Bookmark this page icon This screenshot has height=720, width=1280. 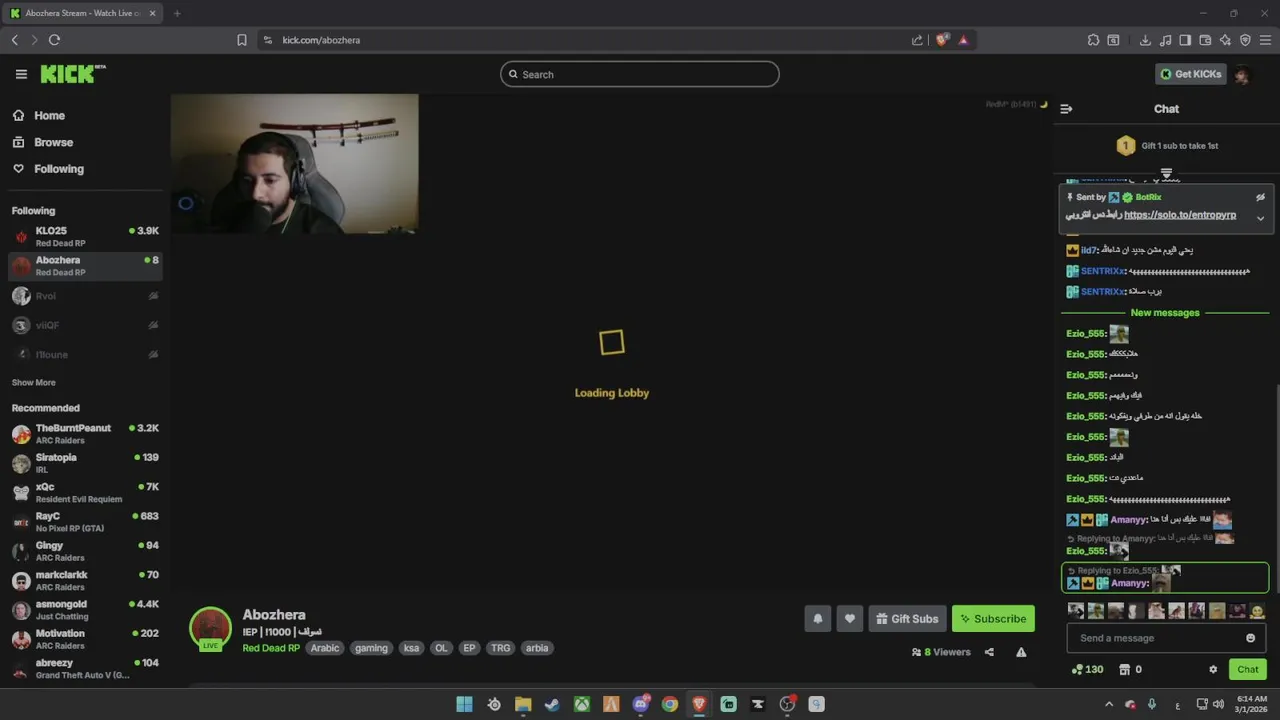(242, 40)
